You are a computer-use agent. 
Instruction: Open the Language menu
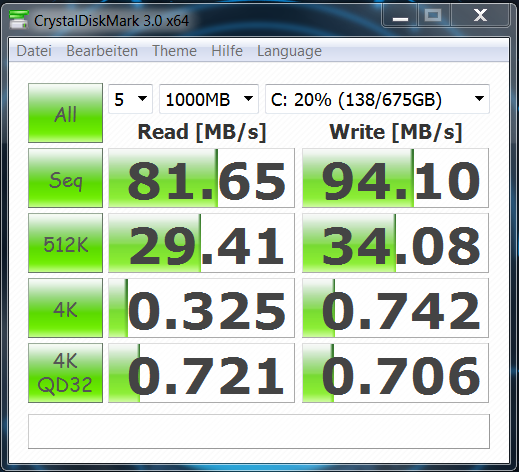289,51
